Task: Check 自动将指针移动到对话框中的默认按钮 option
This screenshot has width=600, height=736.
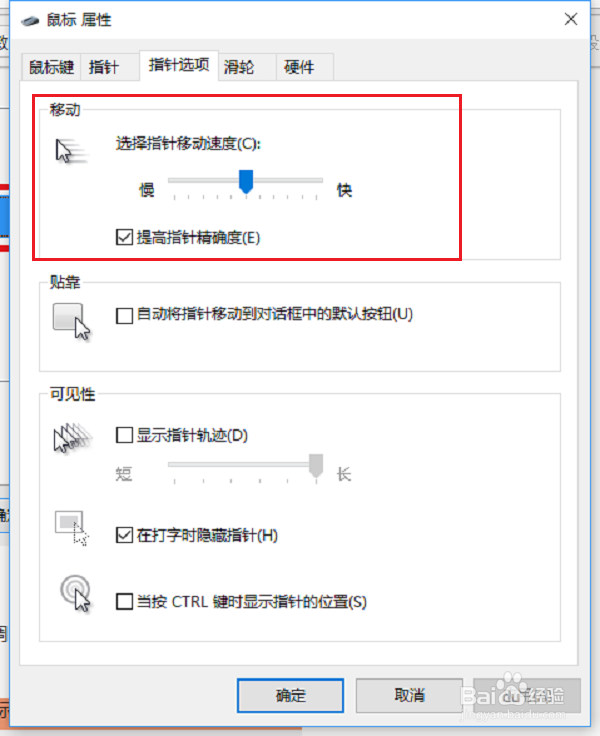Action: coord(124,315)
